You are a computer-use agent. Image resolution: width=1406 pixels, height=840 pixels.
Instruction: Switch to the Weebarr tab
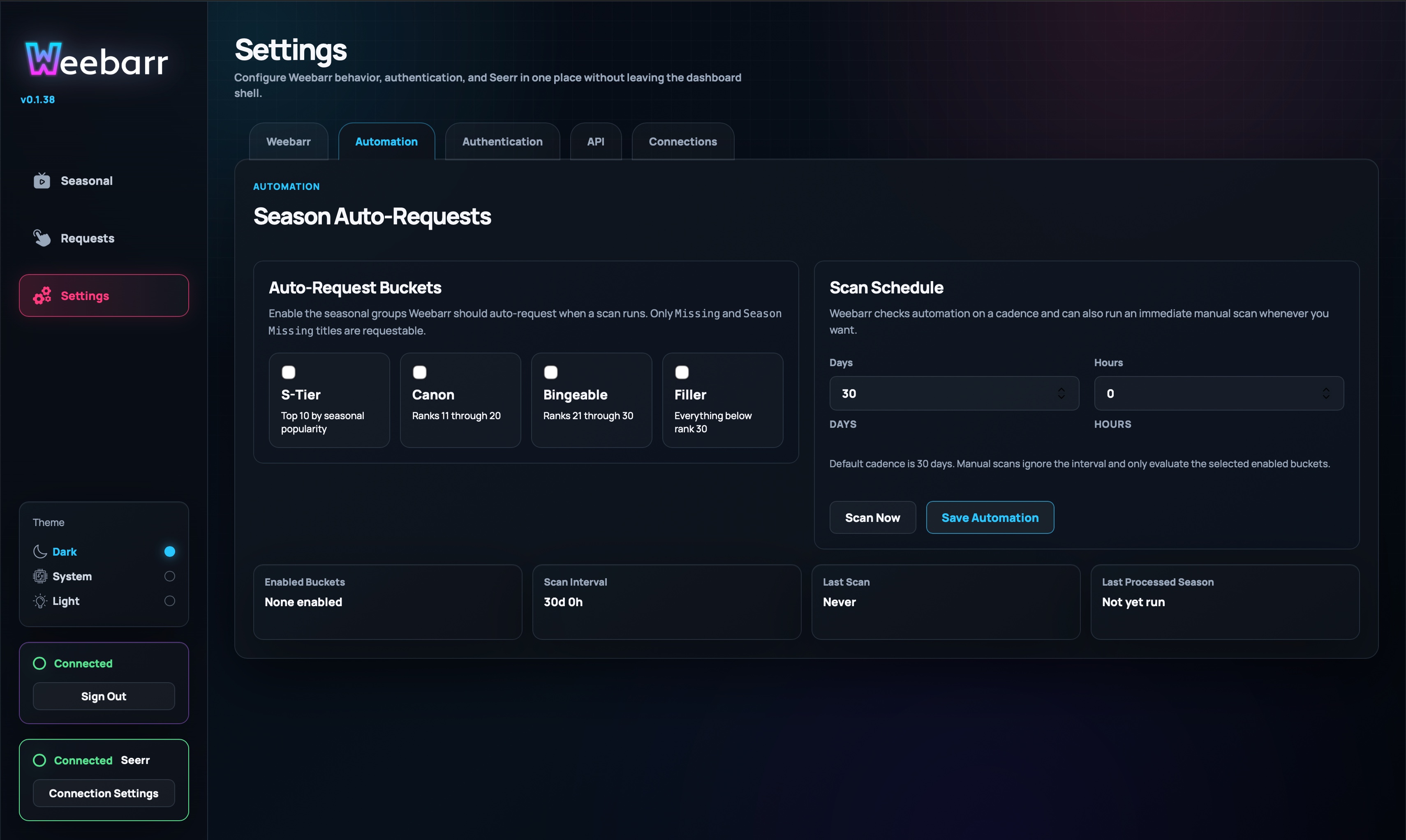click(289, 141)
